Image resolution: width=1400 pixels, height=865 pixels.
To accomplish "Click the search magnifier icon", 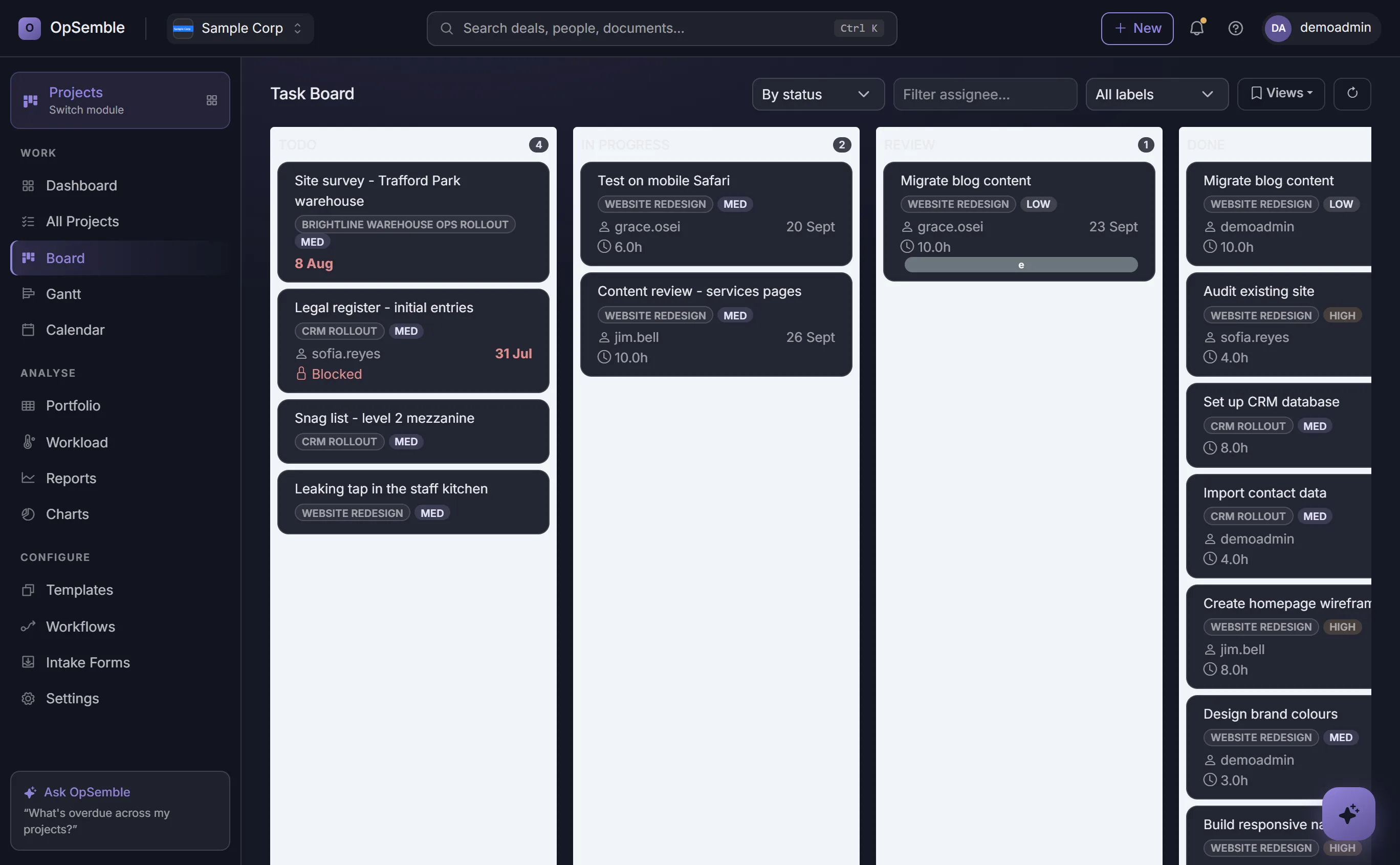I will pos(447,28).
